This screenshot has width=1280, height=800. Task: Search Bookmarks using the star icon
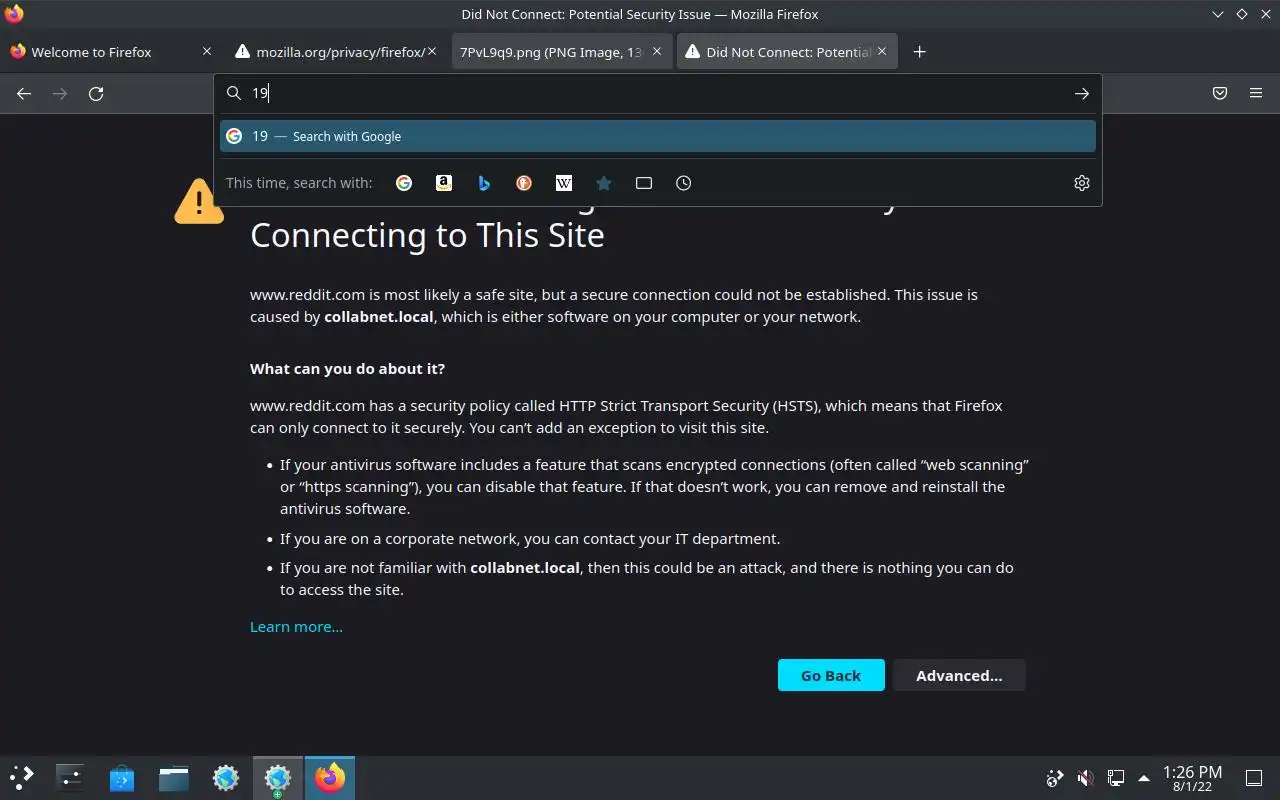click(x=604, y=183)
